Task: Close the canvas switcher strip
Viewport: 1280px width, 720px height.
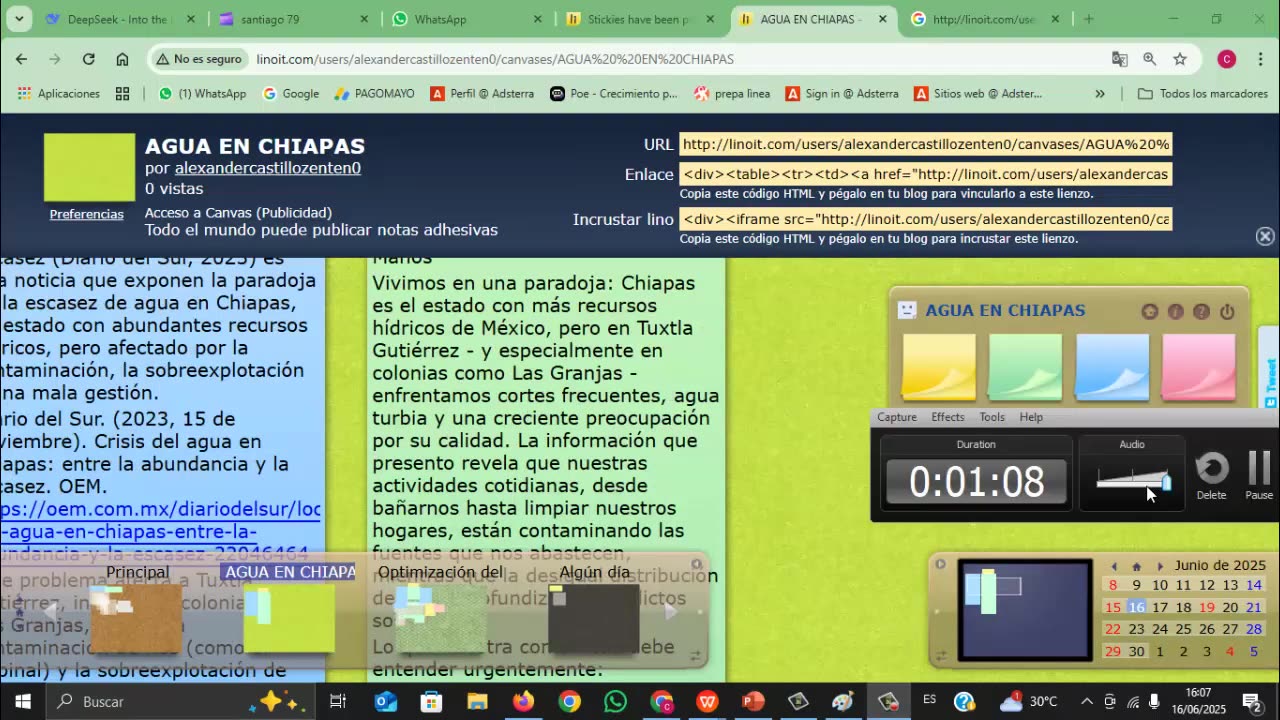Action: [x=697, y=564]
